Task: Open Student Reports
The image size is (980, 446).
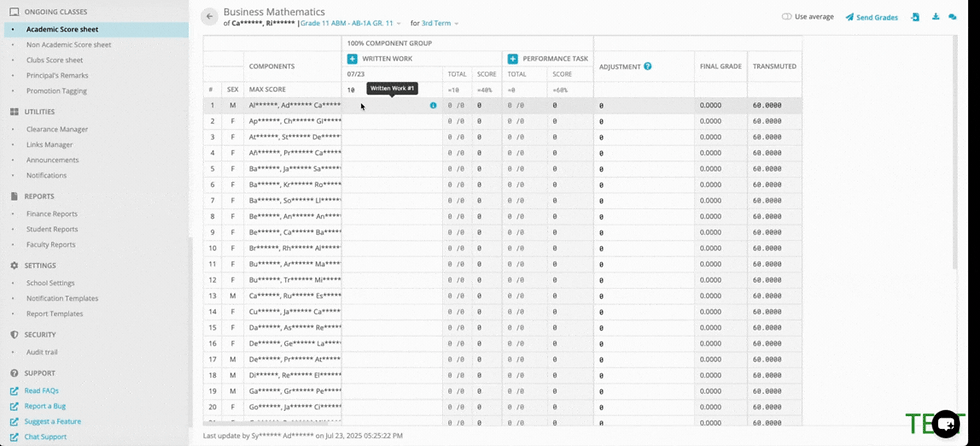Action: click(x=52, y=229)
